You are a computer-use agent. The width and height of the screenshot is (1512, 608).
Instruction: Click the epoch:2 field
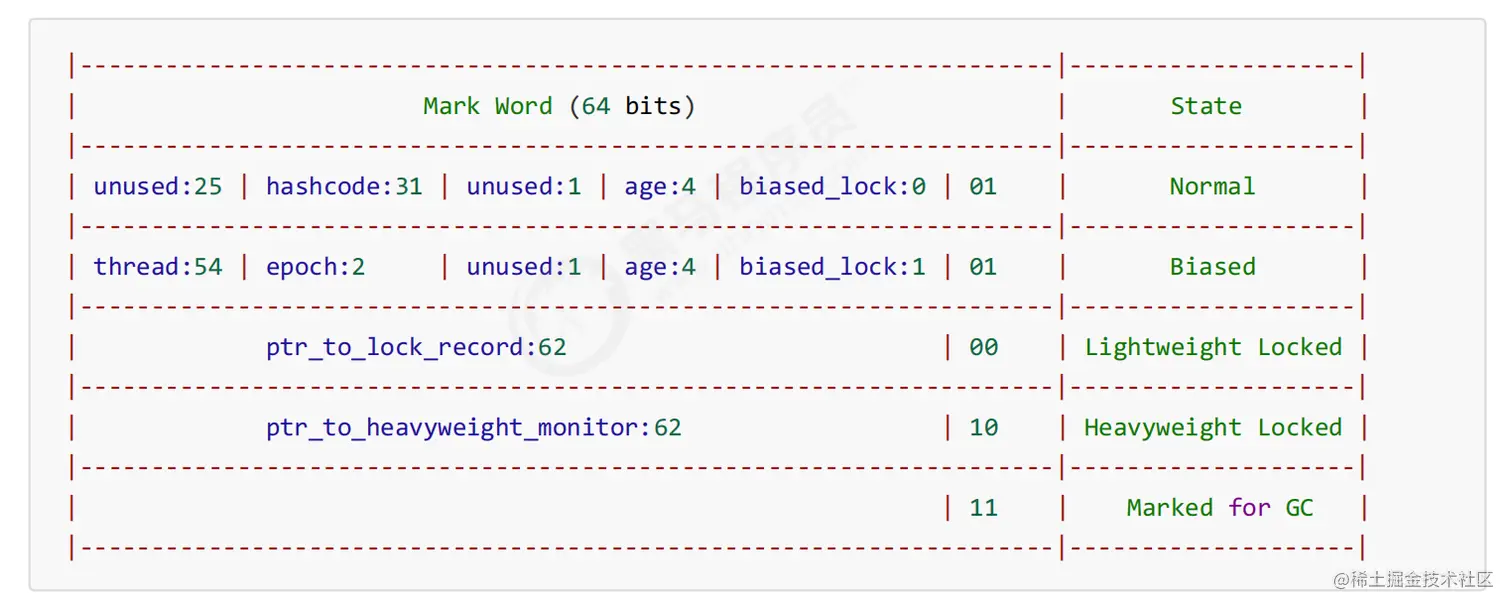point(316,267)
